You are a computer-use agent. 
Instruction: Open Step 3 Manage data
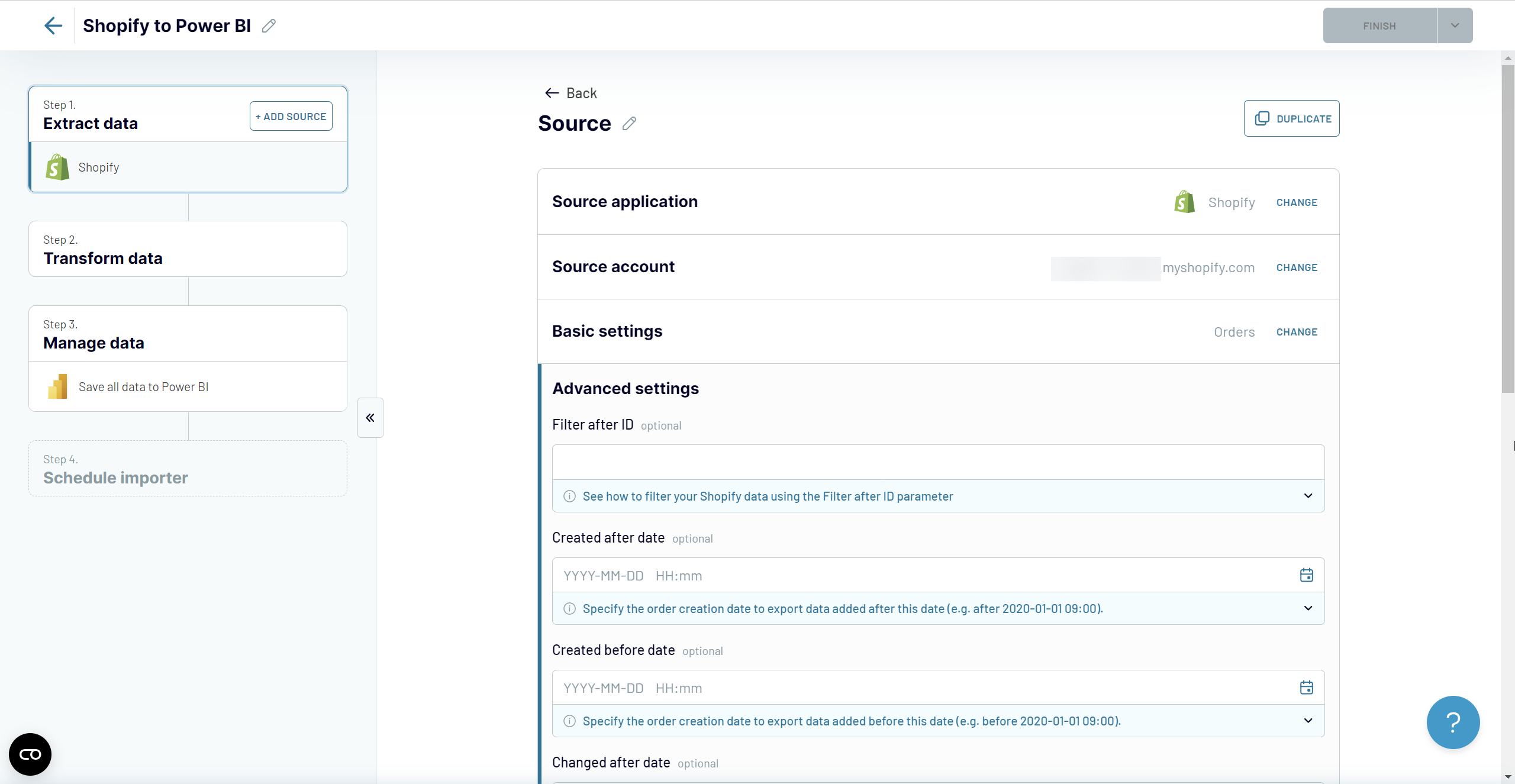point(188,334)
